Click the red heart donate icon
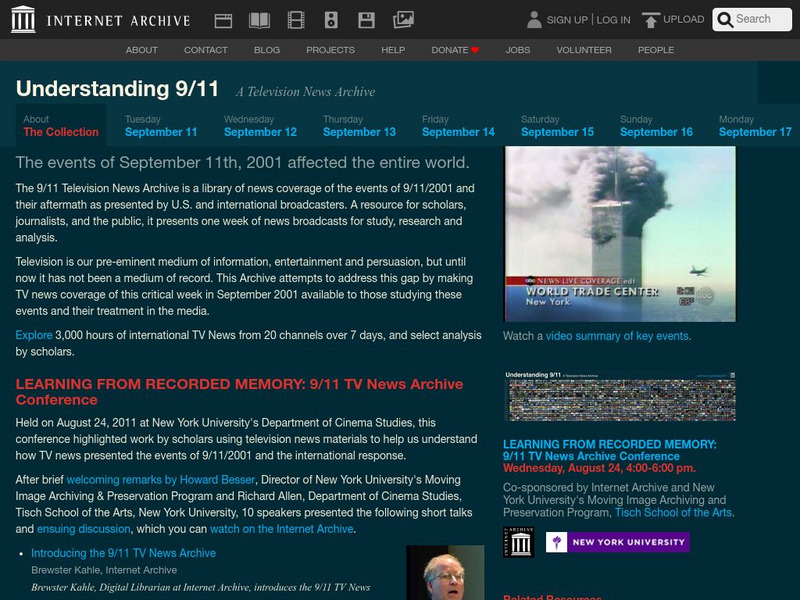800x600 pixels. click(x=475, y=50)
